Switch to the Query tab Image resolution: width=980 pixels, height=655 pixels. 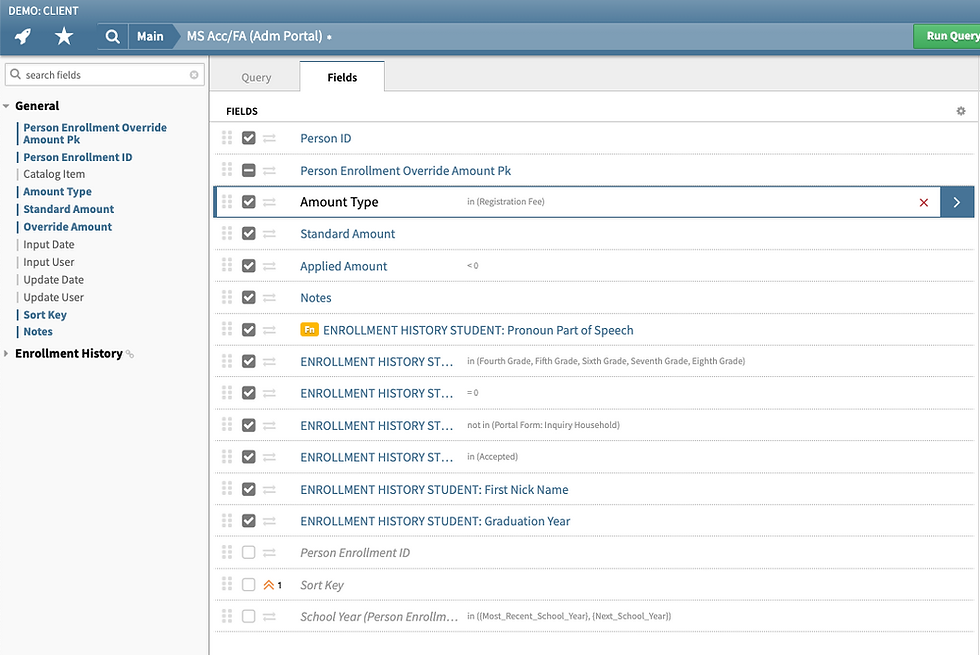(x=256, y=78)
